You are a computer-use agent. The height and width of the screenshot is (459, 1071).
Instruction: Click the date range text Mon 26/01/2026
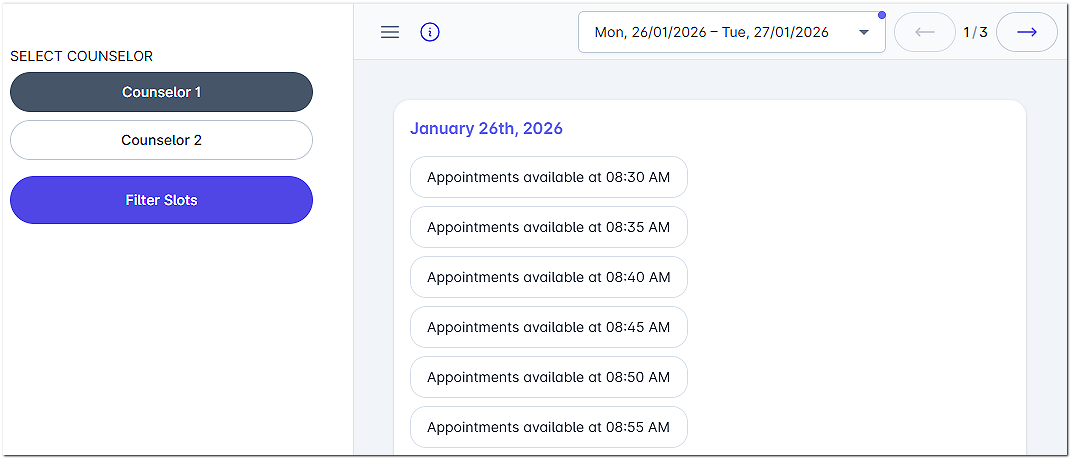click(655, 32)
